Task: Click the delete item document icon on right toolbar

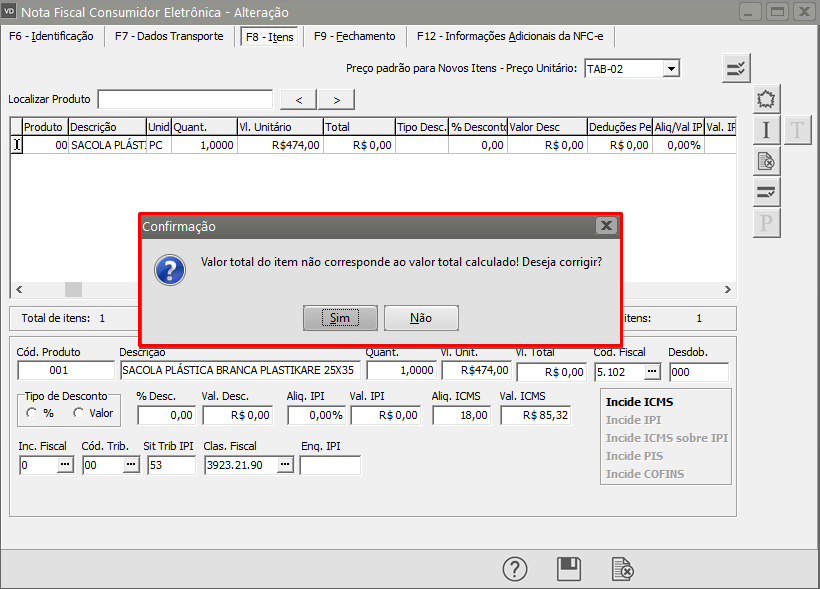Action: (x=766, y=161)
